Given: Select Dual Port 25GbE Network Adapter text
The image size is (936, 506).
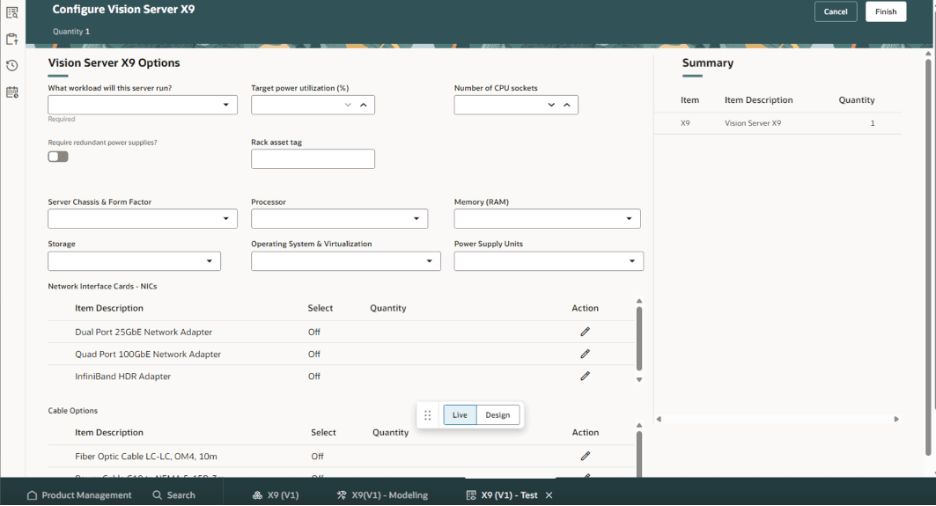Looking at the screenshot, I should [x=143, y=332].
